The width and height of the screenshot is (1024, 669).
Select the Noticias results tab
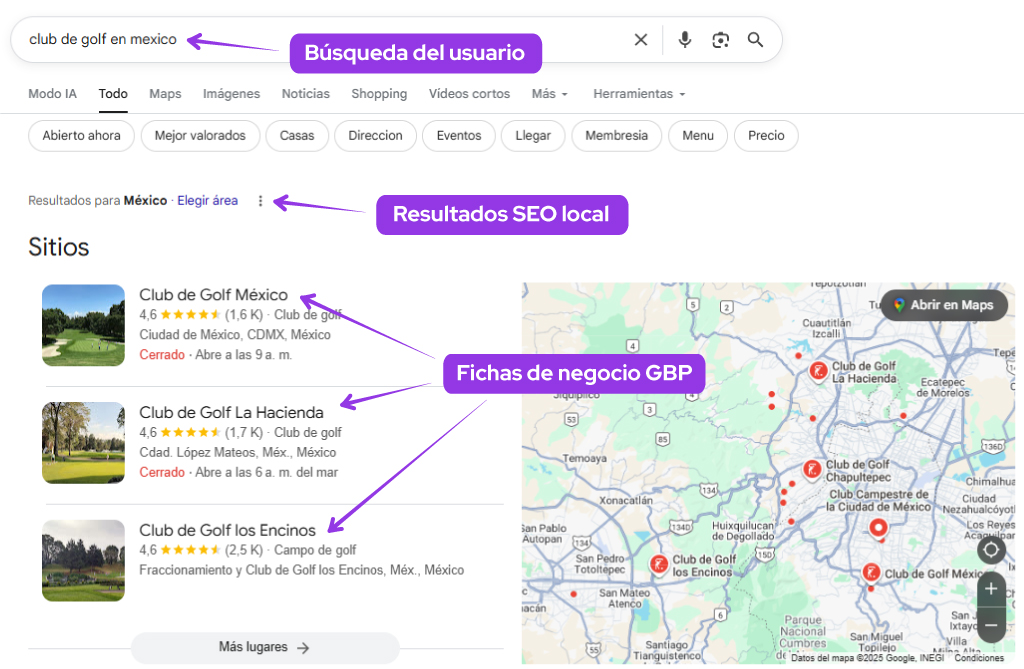pos(305,93)
